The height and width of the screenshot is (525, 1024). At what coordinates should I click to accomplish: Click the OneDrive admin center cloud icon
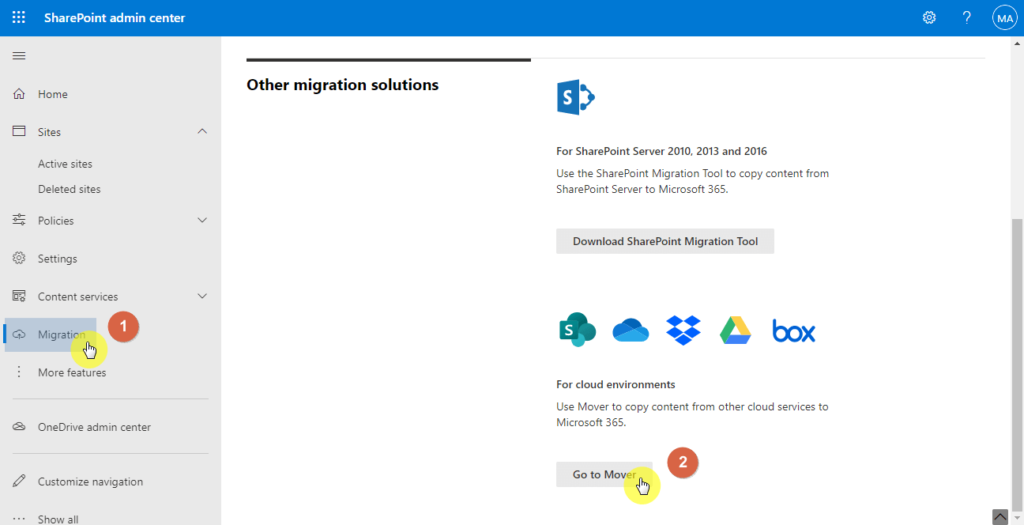pos(19,427)
